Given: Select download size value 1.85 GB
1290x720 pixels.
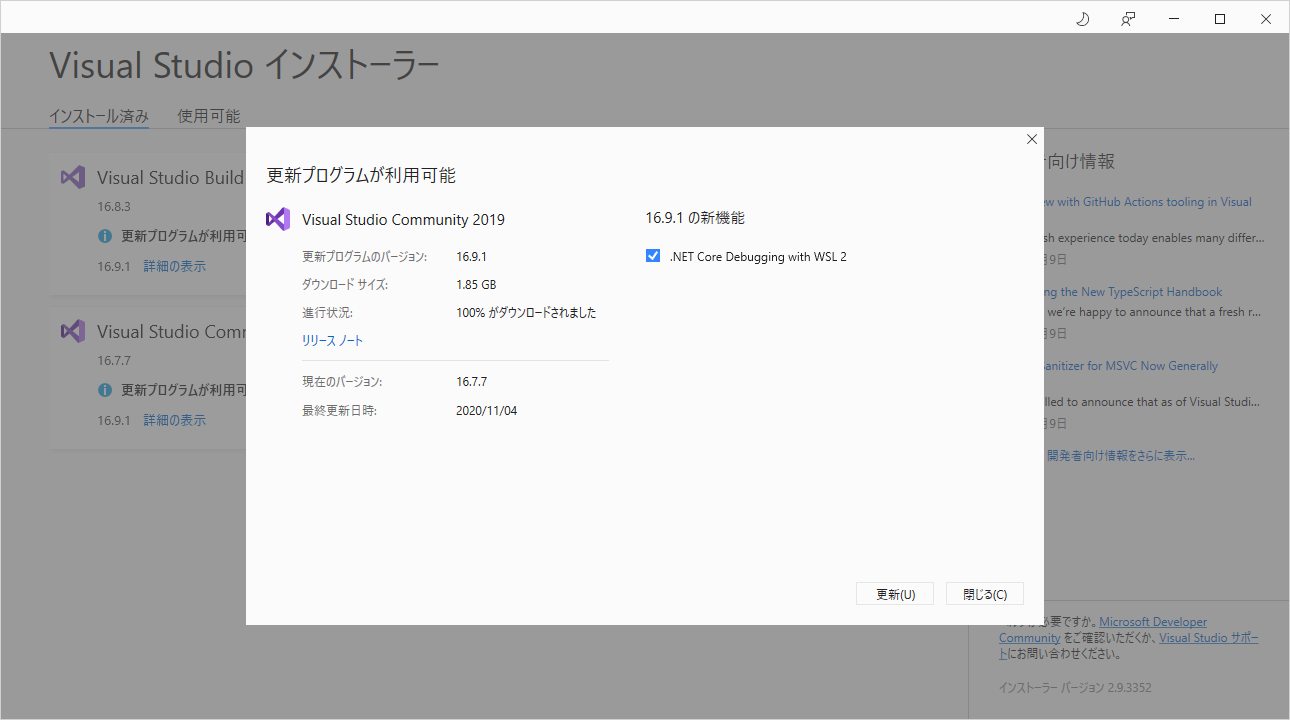Looking at the screenshot, I should click(476, 285).
